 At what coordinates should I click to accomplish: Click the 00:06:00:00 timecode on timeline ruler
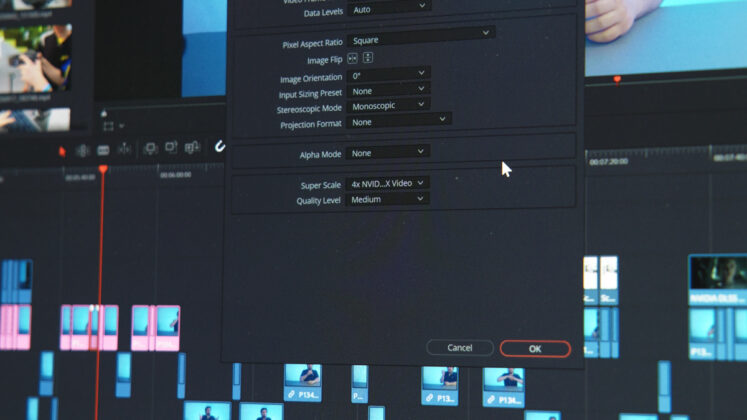(x=175, y=175)
